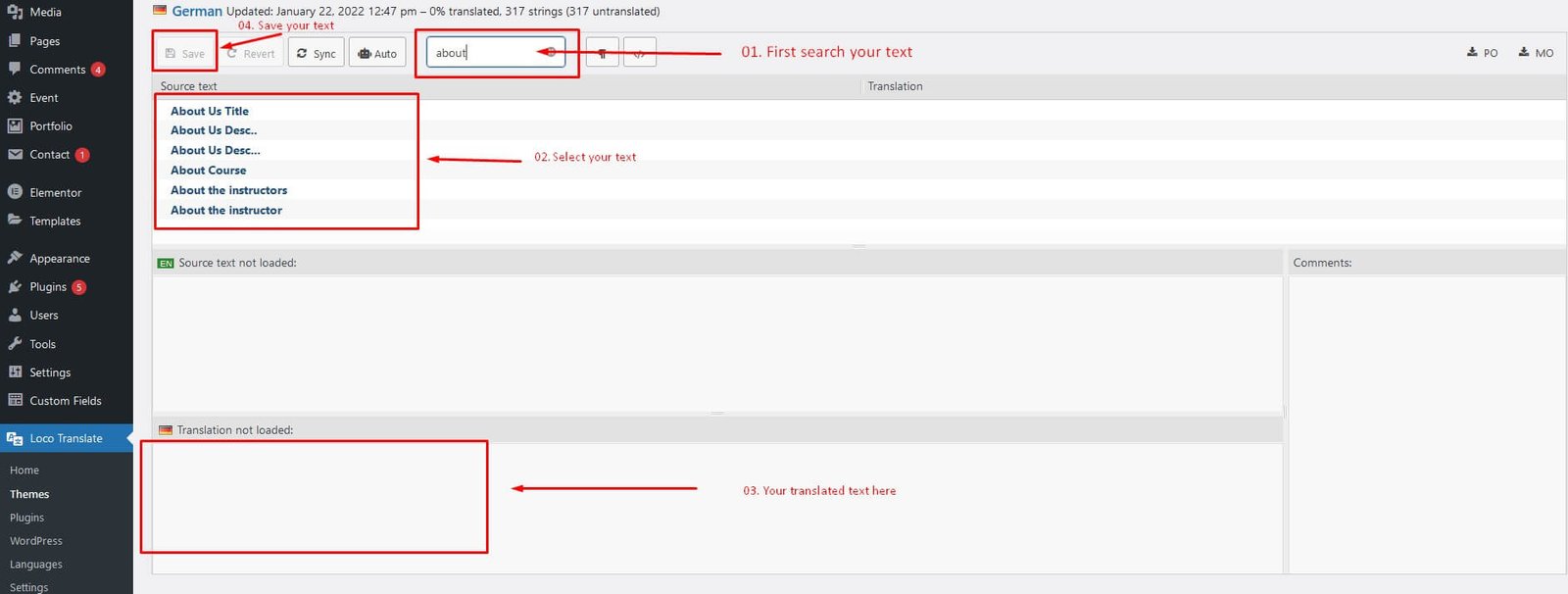Toggle code view with the angle brackets button
The image size is (1568, 594).
tap(639, 54)
